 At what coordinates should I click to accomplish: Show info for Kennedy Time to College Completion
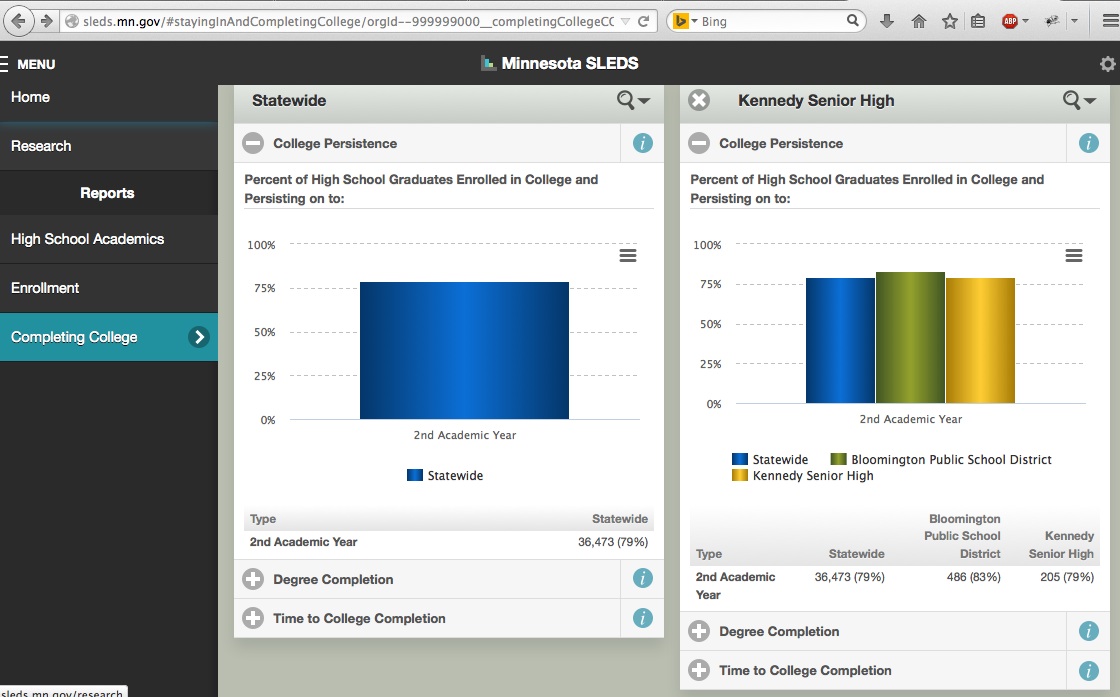pos(1089,671)
